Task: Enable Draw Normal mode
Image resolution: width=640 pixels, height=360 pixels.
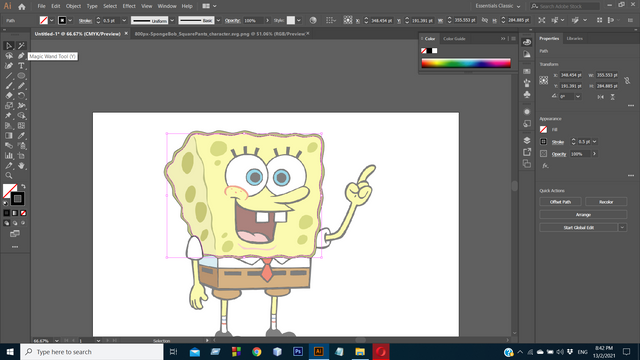Action: coord(7,223)
